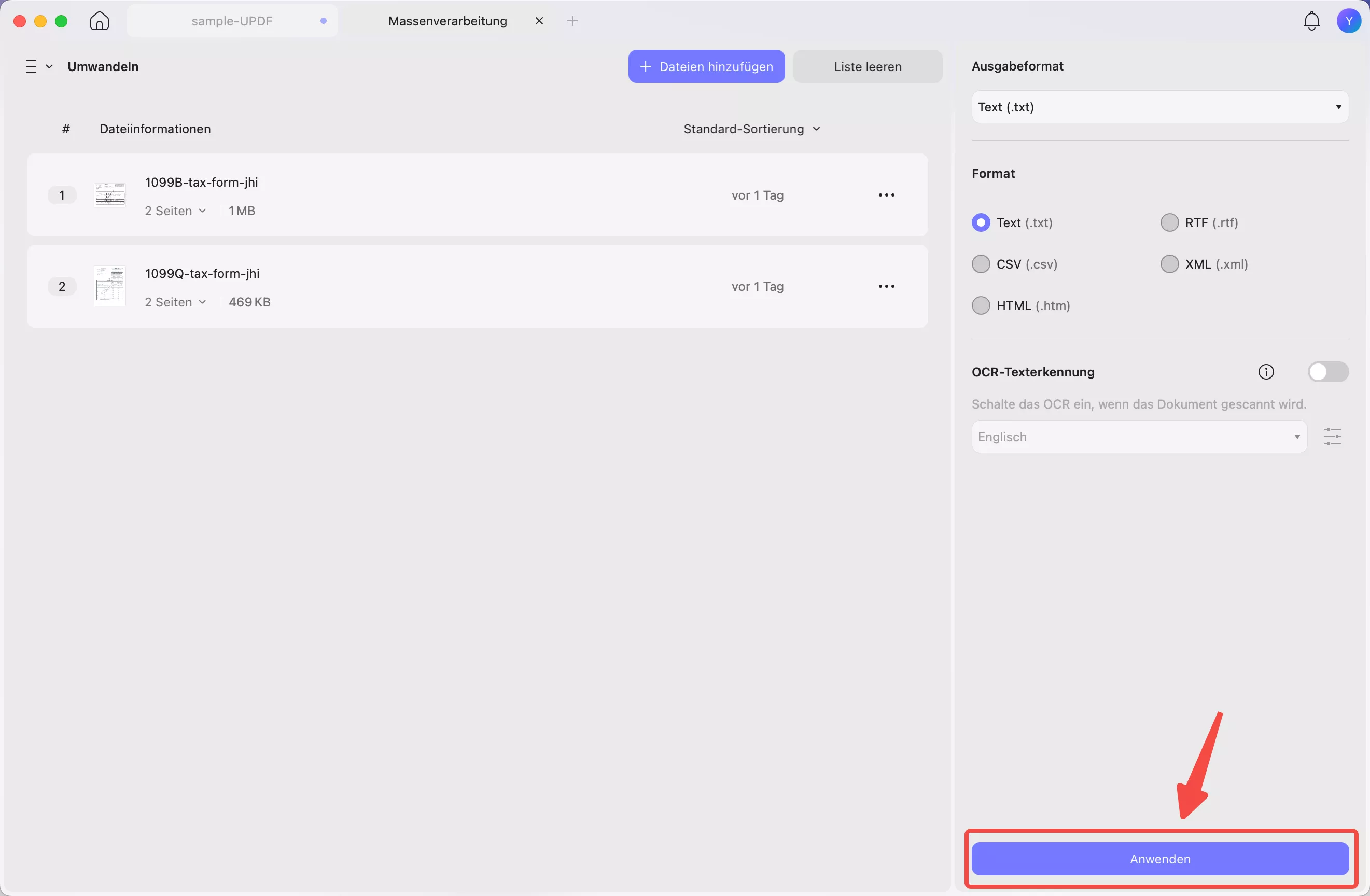This screenshot has height=896, width=1370.
Task: Open the notifications bell
Action: 1311,21
